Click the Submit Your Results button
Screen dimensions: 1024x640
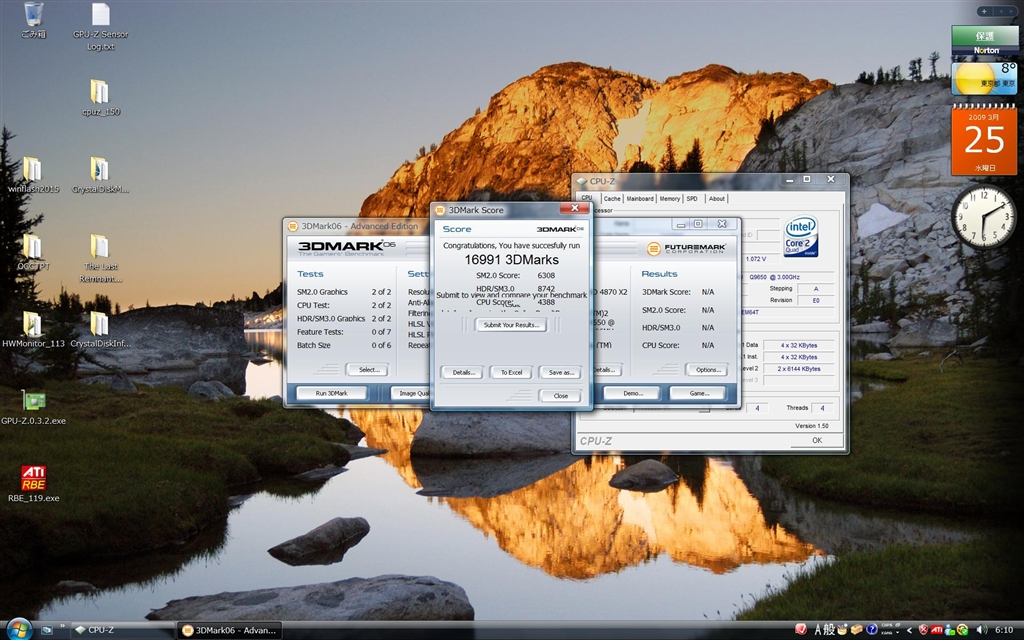(510, 325)
